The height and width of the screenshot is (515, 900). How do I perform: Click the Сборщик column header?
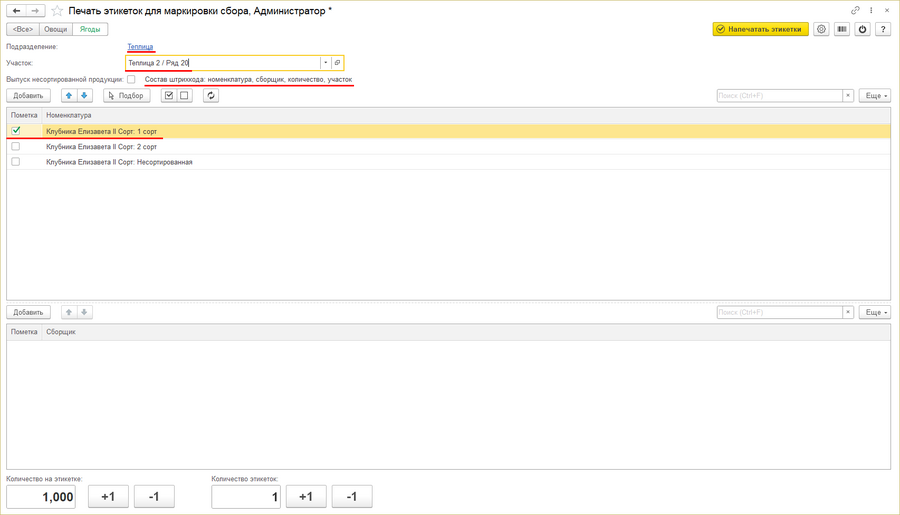coord(466,332)
